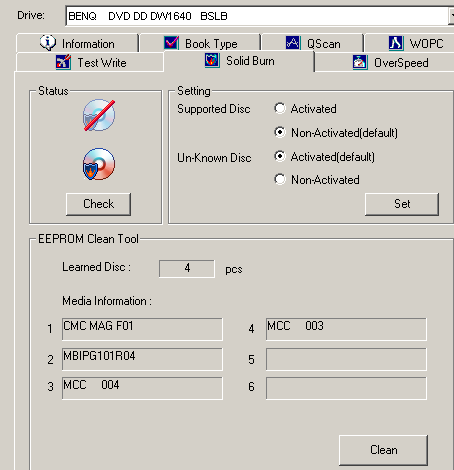454x470 pixels.
Task: Select the Solid Burn tab label
Action: (x=250, y=61)
